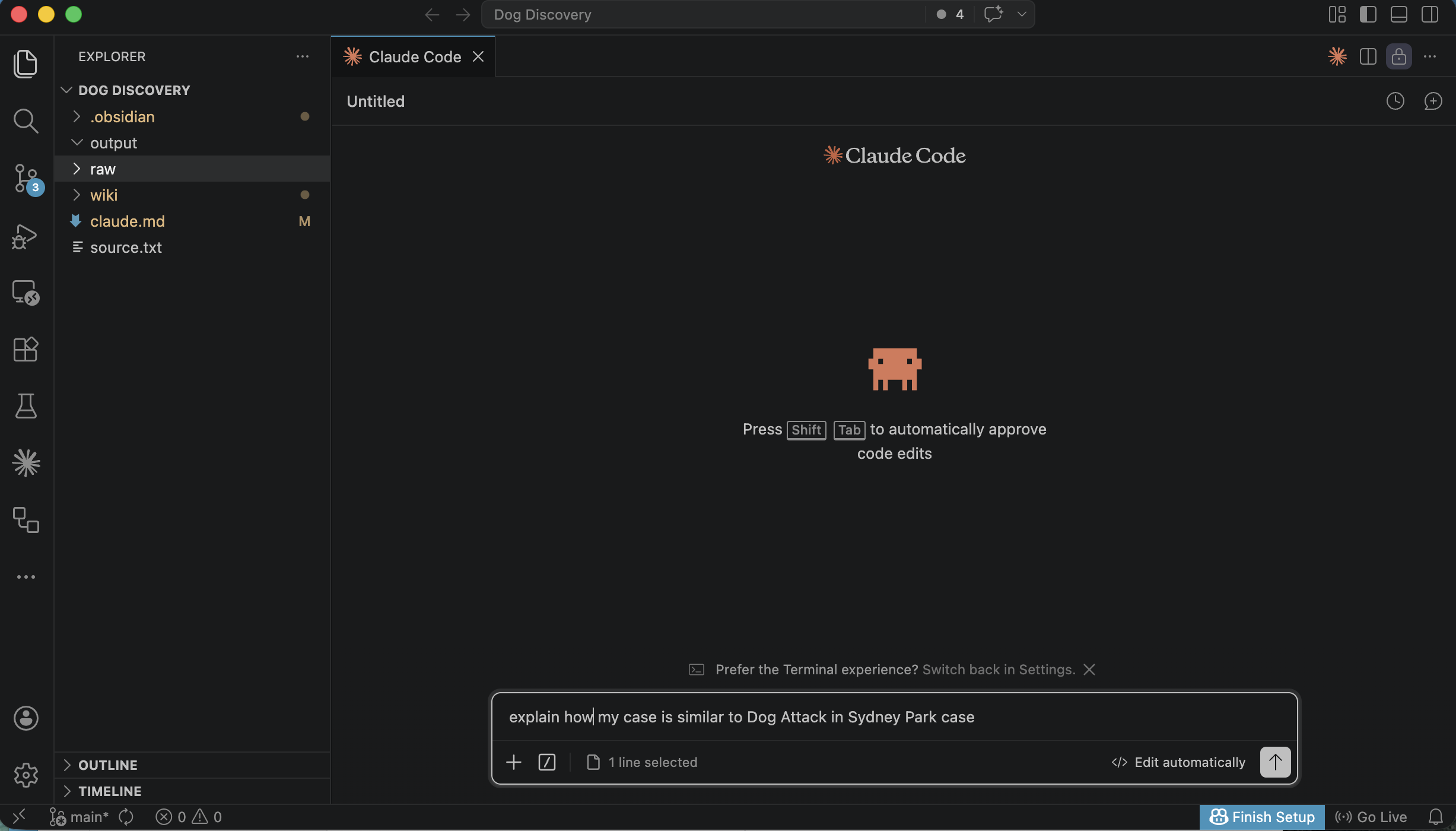Click the Claude Code spark icon in editor toolbar
The image size is (1456, 831).
(x=1337, y=56)
